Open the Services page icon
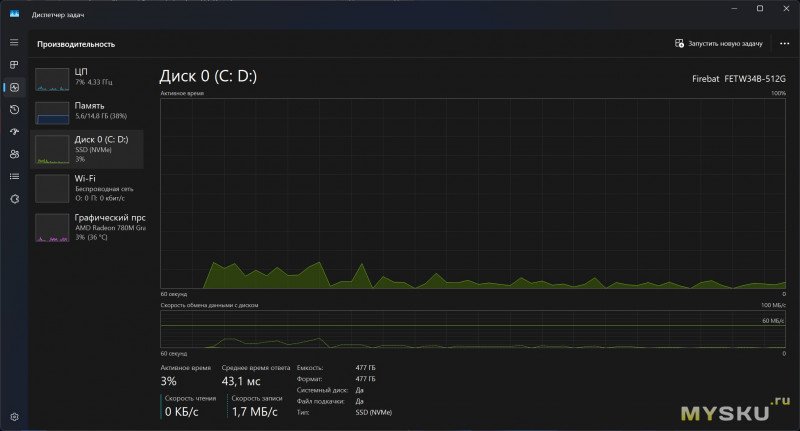The height and width of the screenshot is (431, 800). tap(14, 199)
